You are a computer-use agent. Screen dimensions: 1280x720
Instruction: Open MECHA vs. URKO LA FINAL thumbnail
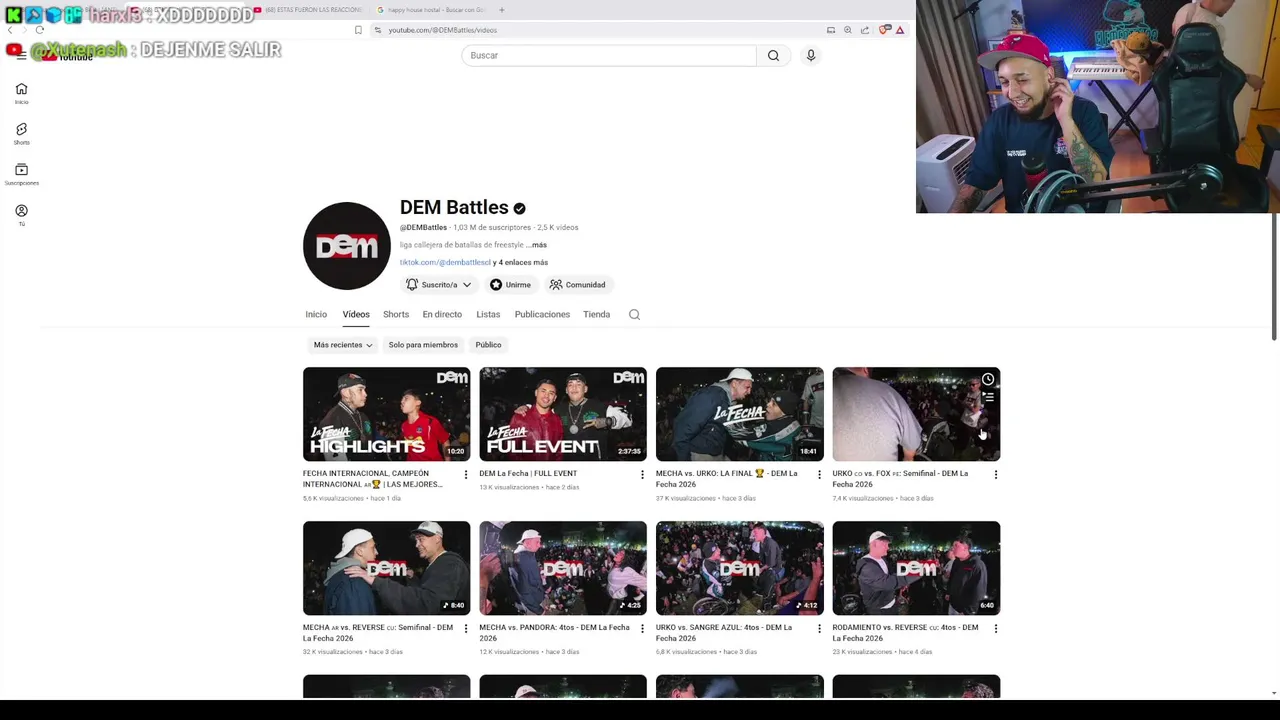coord(740,414)
